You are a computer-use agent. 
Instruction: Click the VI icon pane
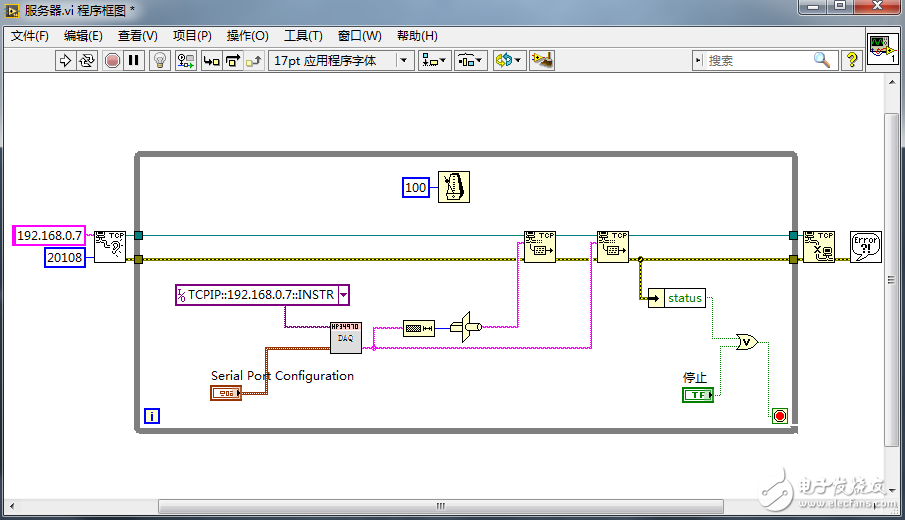tap(883, 48)
